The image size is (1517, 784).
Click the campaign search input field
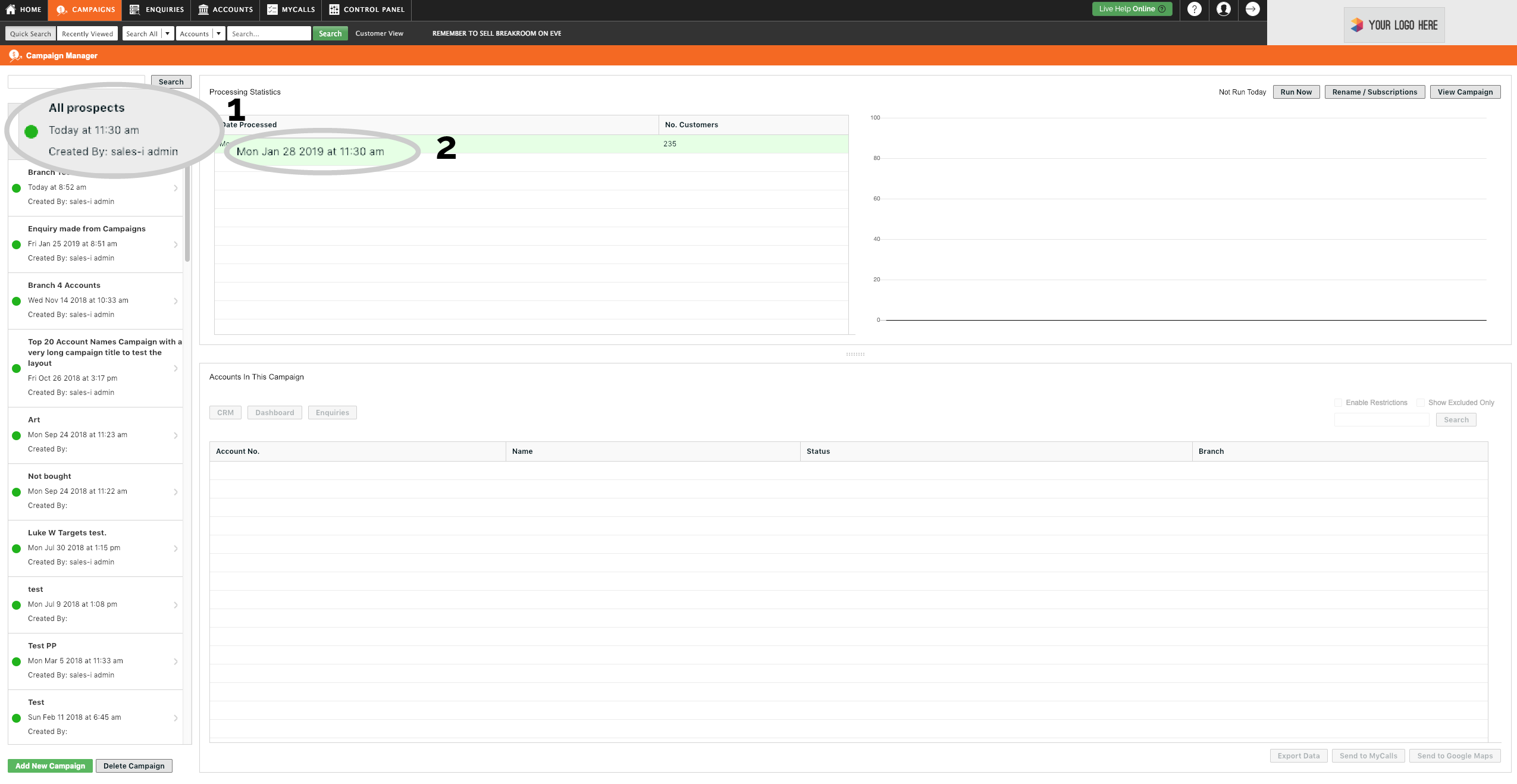[76, 81]
